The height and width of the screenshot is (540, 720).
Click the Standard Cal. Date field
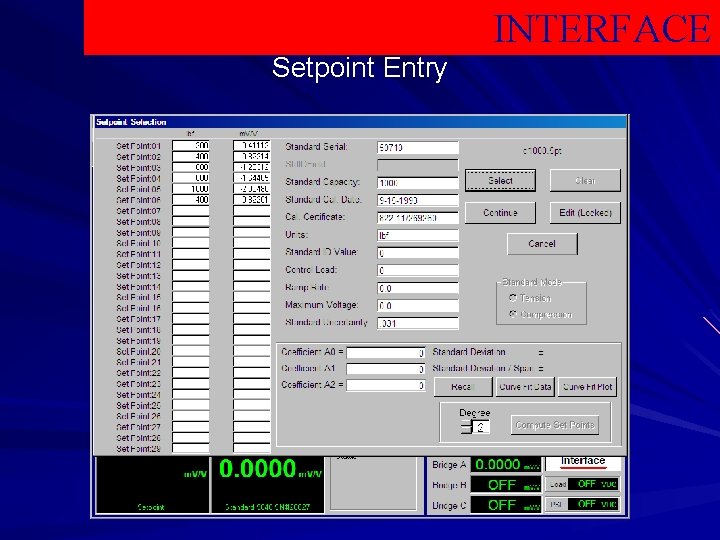pyautogui.click(x=418, y=200)
